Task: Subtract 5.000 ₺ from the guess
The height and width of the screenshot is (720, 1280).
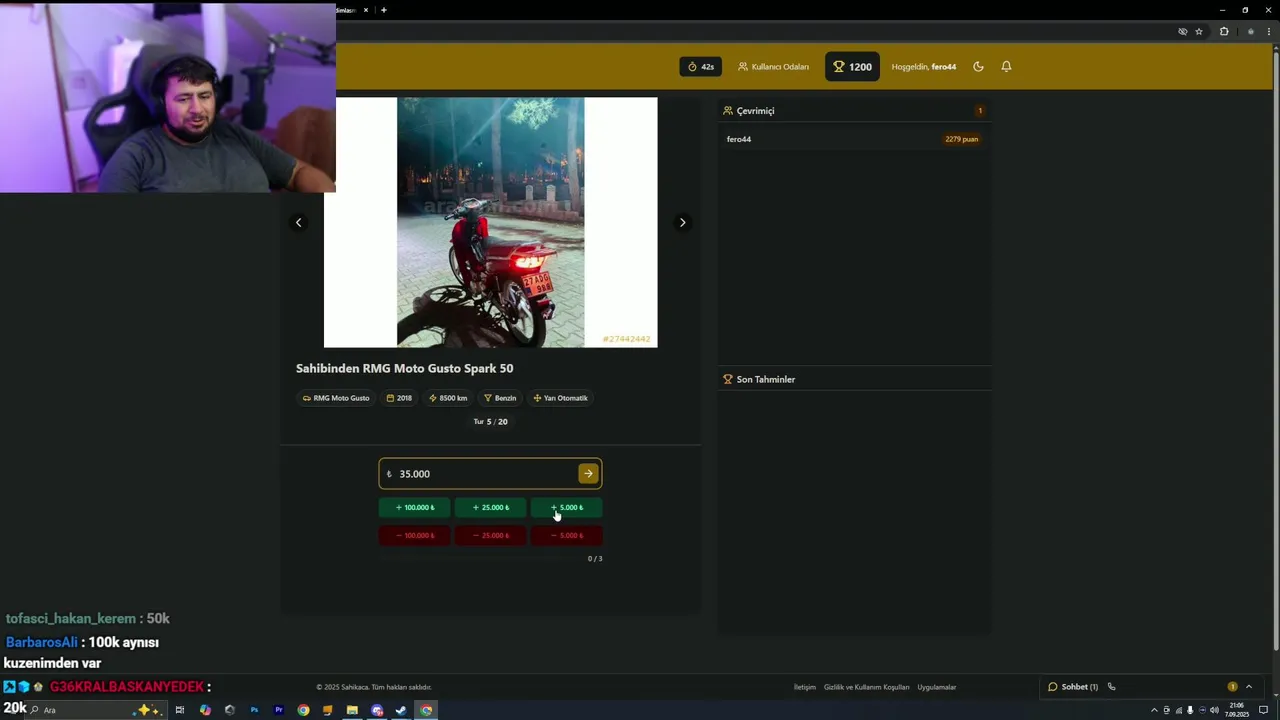Action: tap(566, 536)
